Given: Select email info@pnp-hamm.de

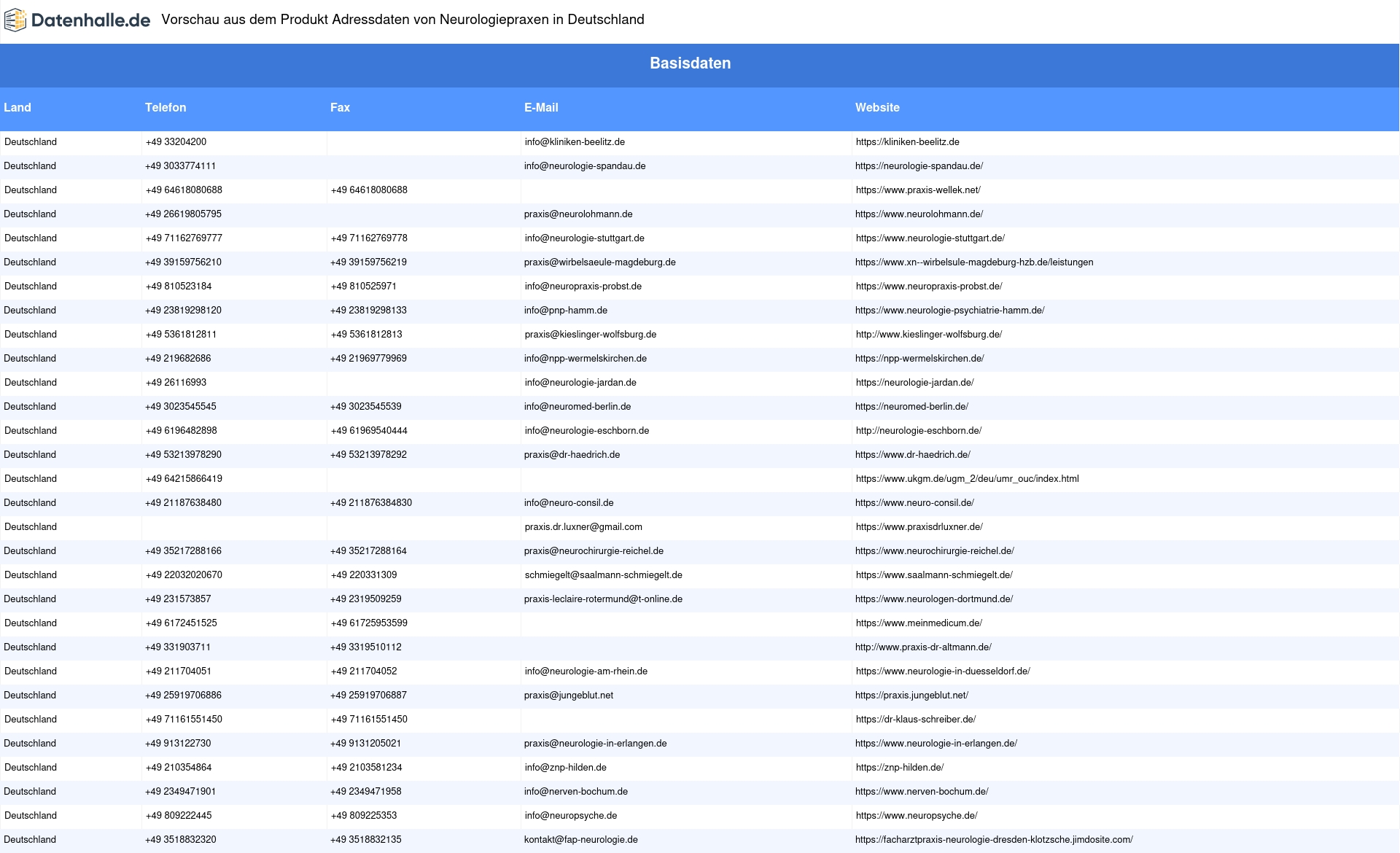Looking at the screenshot, I should pos(566,311).
